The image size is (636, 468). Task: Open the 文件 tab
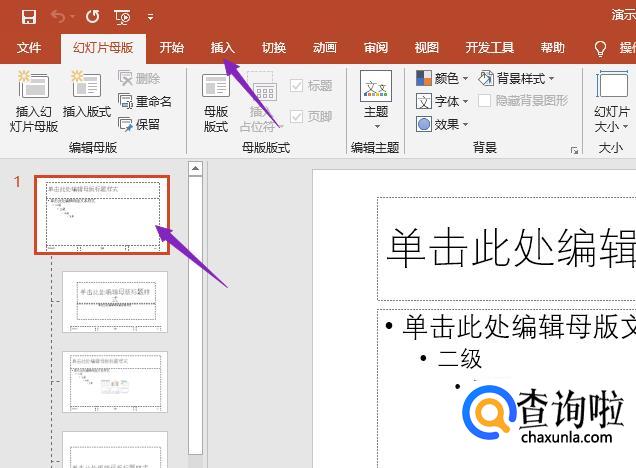click(29, 48)
